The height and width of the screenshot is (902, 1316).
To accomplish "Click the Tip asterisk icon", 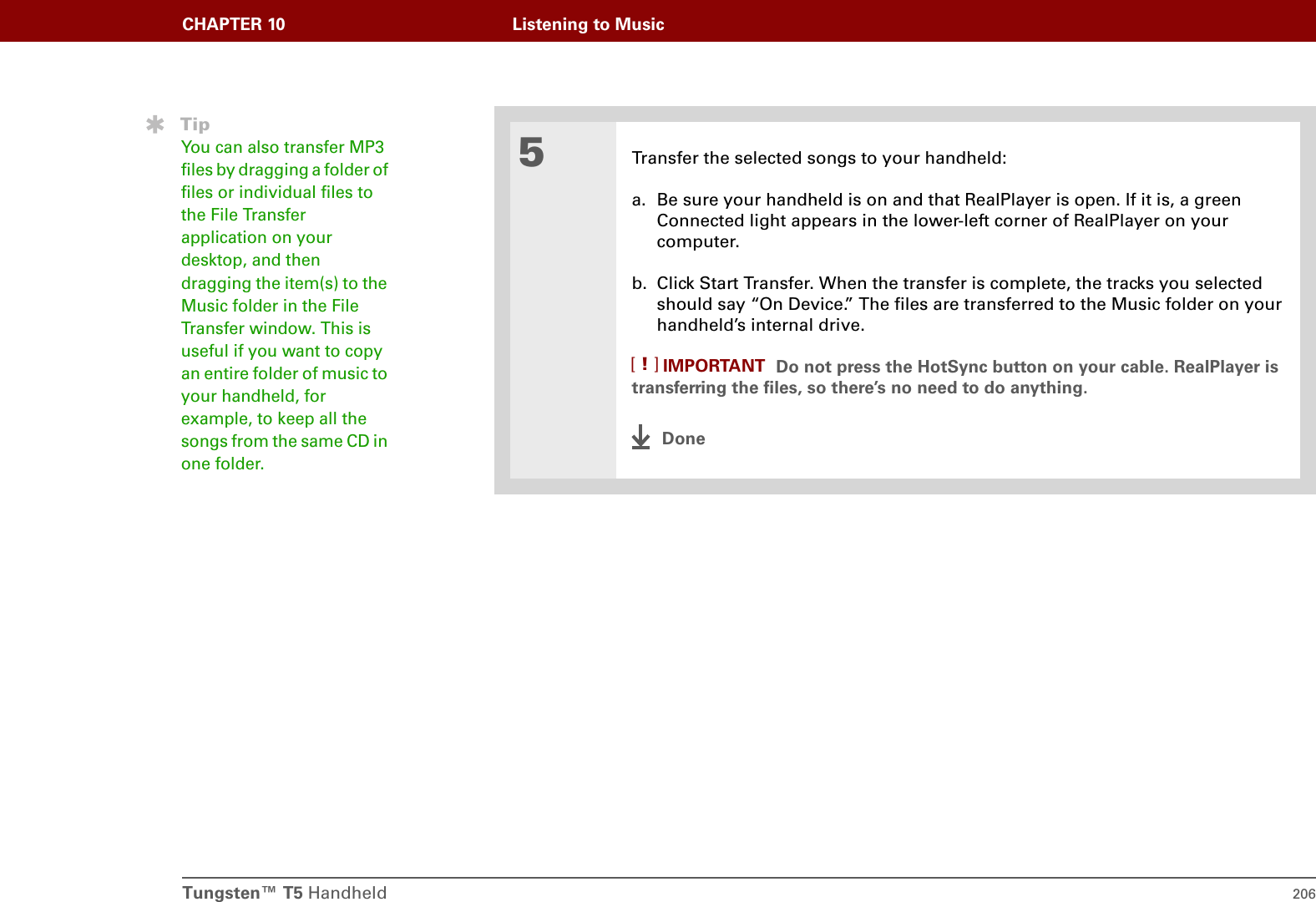I will pyautogui.click(x=155, y=125).
